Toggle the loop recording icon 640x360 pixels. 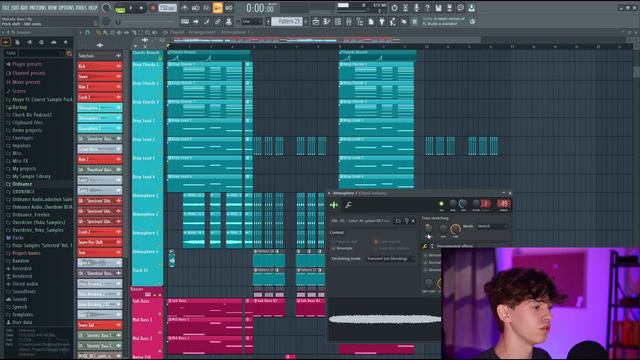(x=229, y=8)
